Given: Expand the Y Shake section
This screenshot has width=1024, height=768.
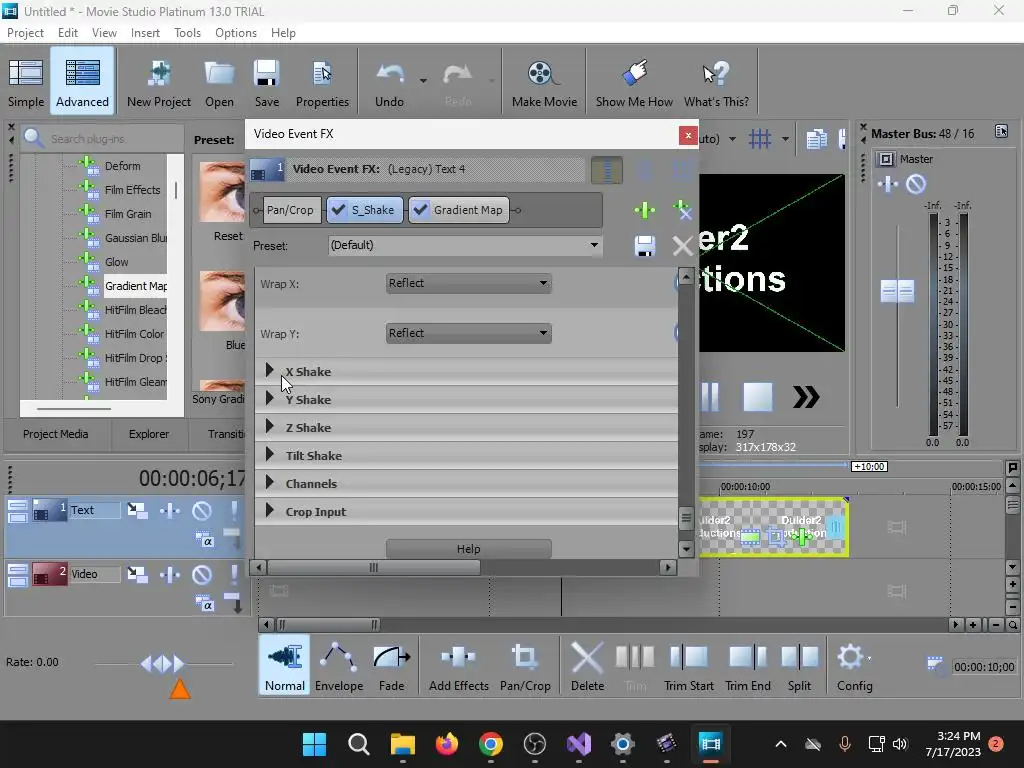Looking at the screenshot, I should (270, 398).
